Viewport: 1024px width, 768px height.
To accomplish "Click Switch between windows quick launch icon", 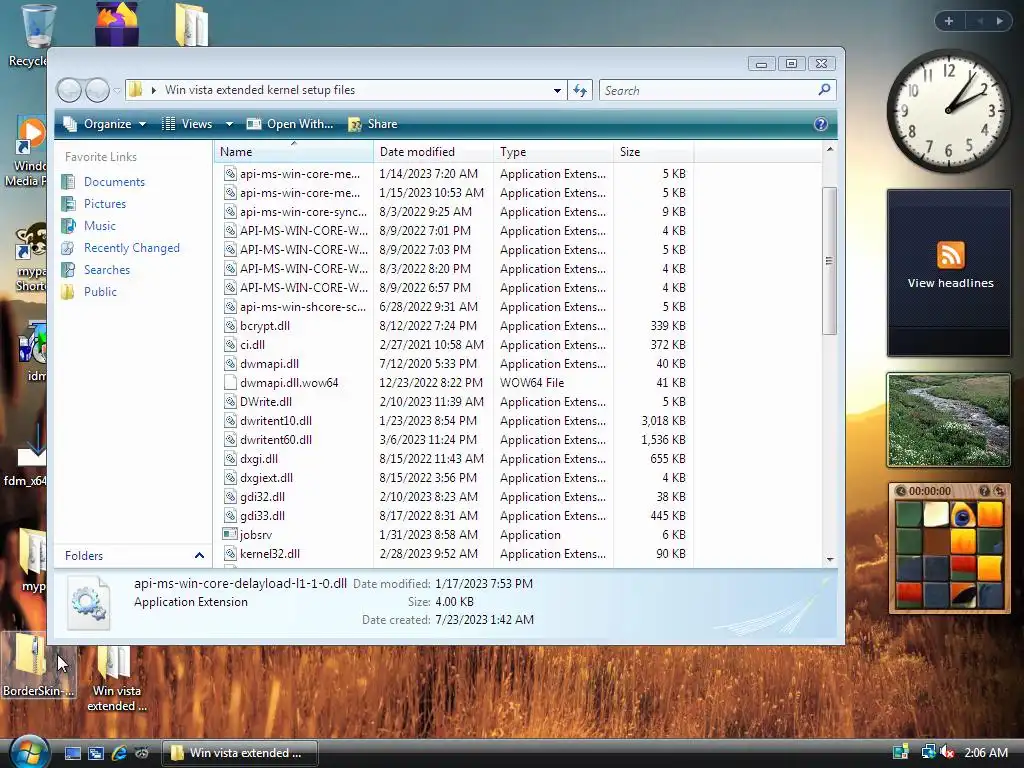I will [96, 753].
